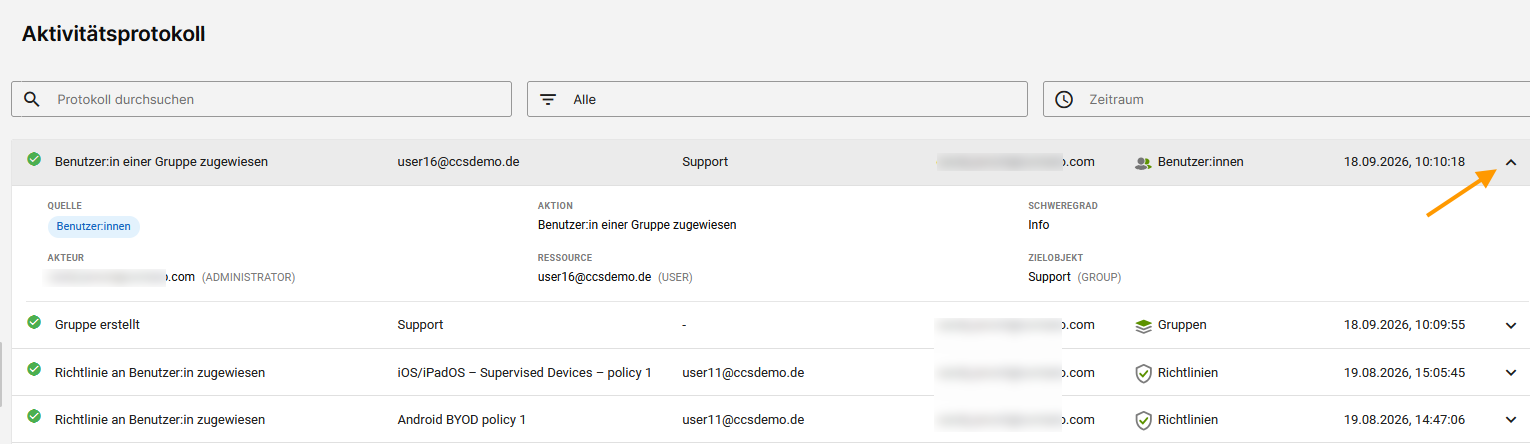Click Android BYOD policy 1 text
The image size is (1530, 444).
pos(462,420)
